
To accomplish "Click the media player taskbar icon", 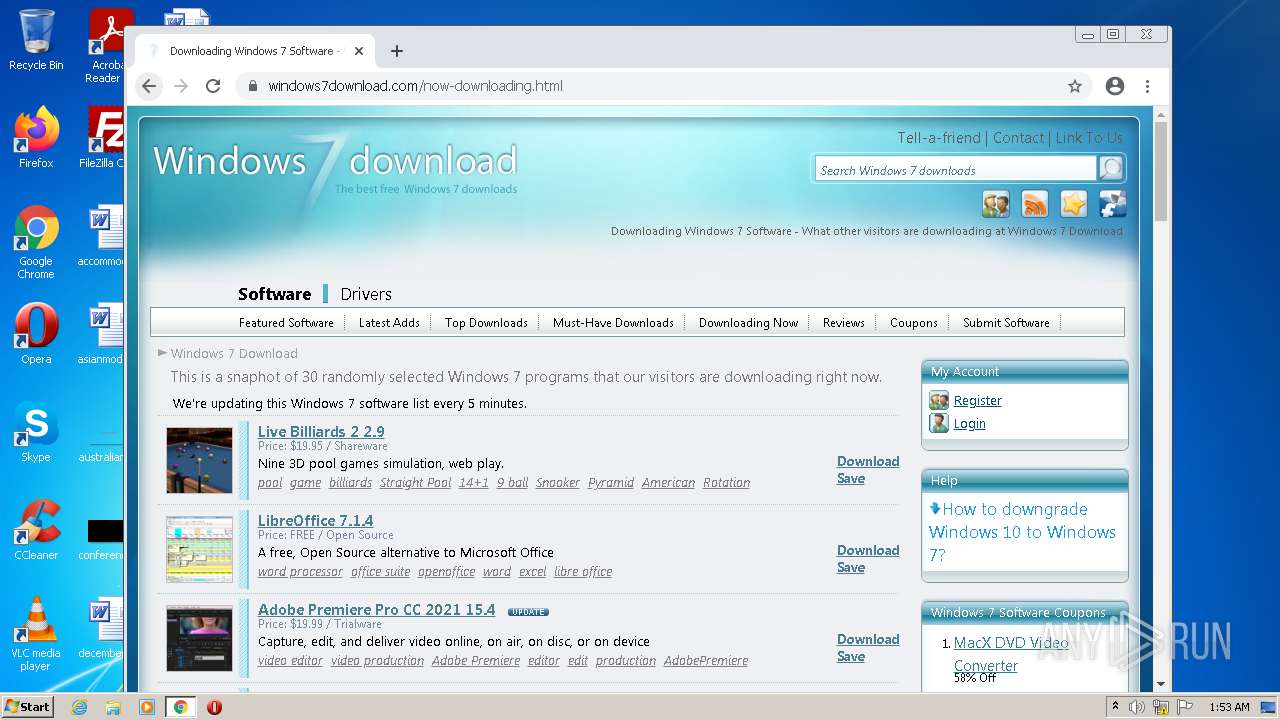I will click(x=147, y=707).
